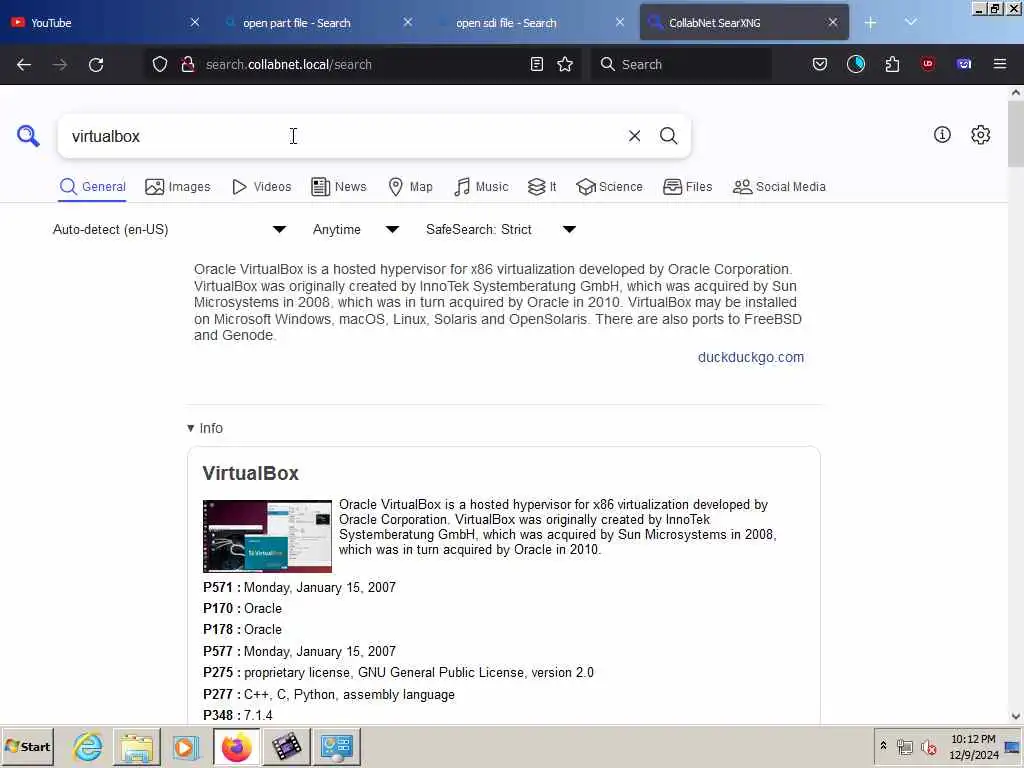The height and width of the screenshot is (768, 1024).
Task: Select the Music search category
Action: [481, 187]
